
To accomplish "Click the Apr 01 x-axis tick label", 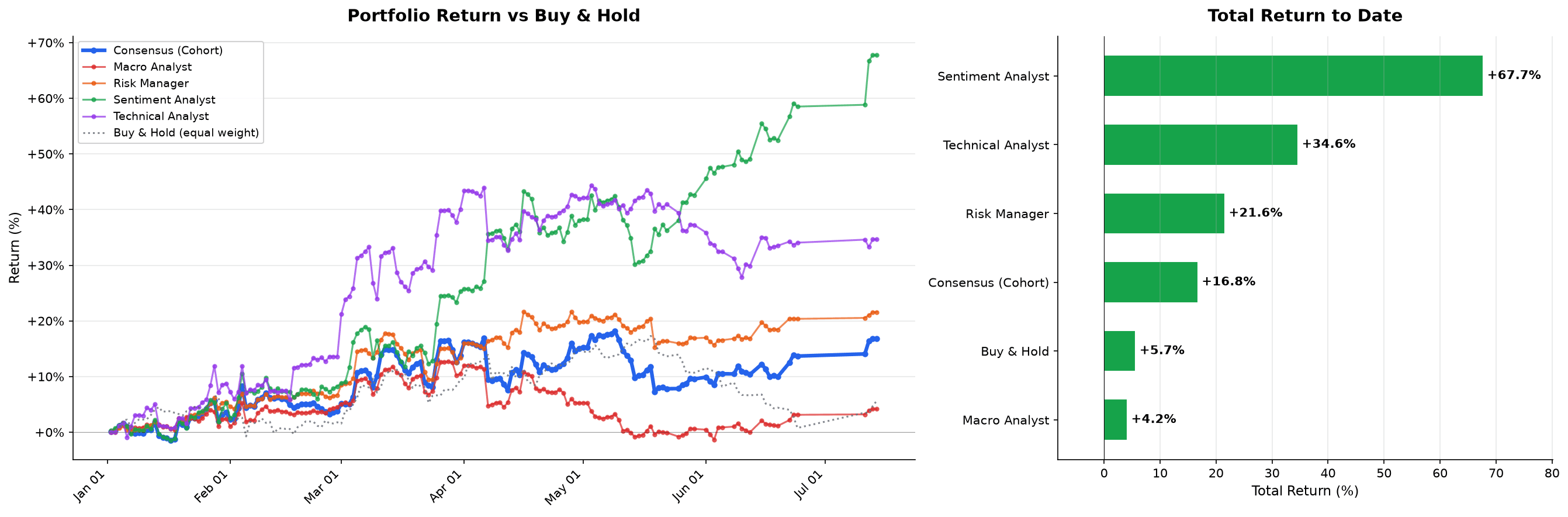I will tap(445, 487).
